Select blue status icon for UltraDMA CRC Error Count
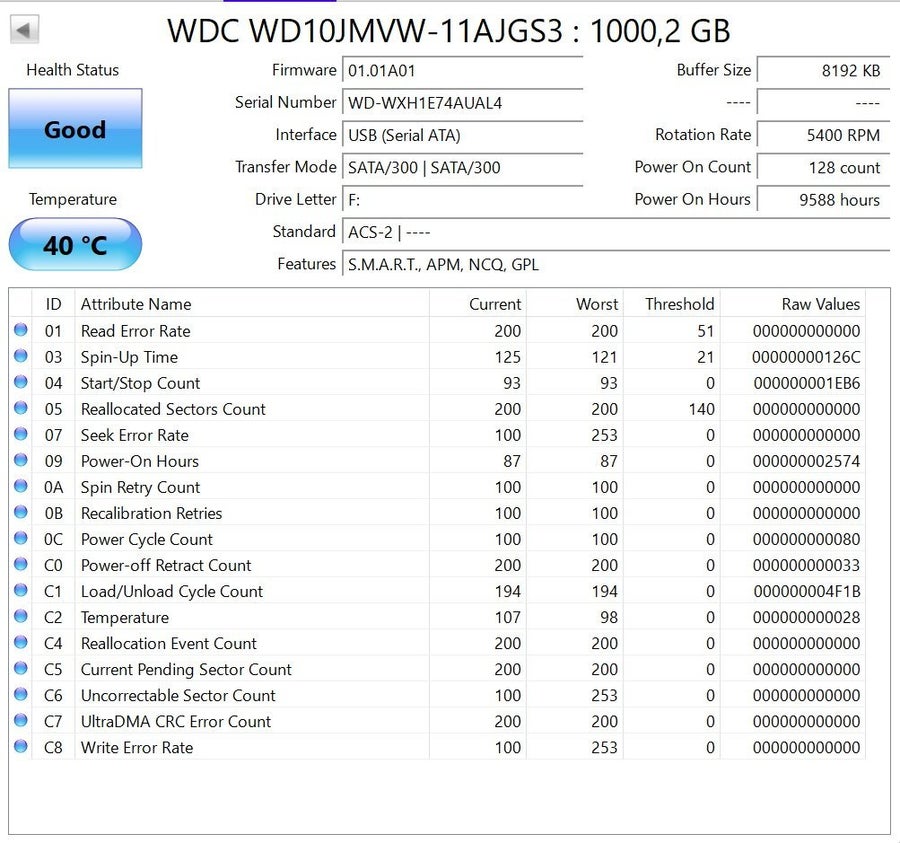Screen dimensions: 900x843 click(x=21, y=720)
